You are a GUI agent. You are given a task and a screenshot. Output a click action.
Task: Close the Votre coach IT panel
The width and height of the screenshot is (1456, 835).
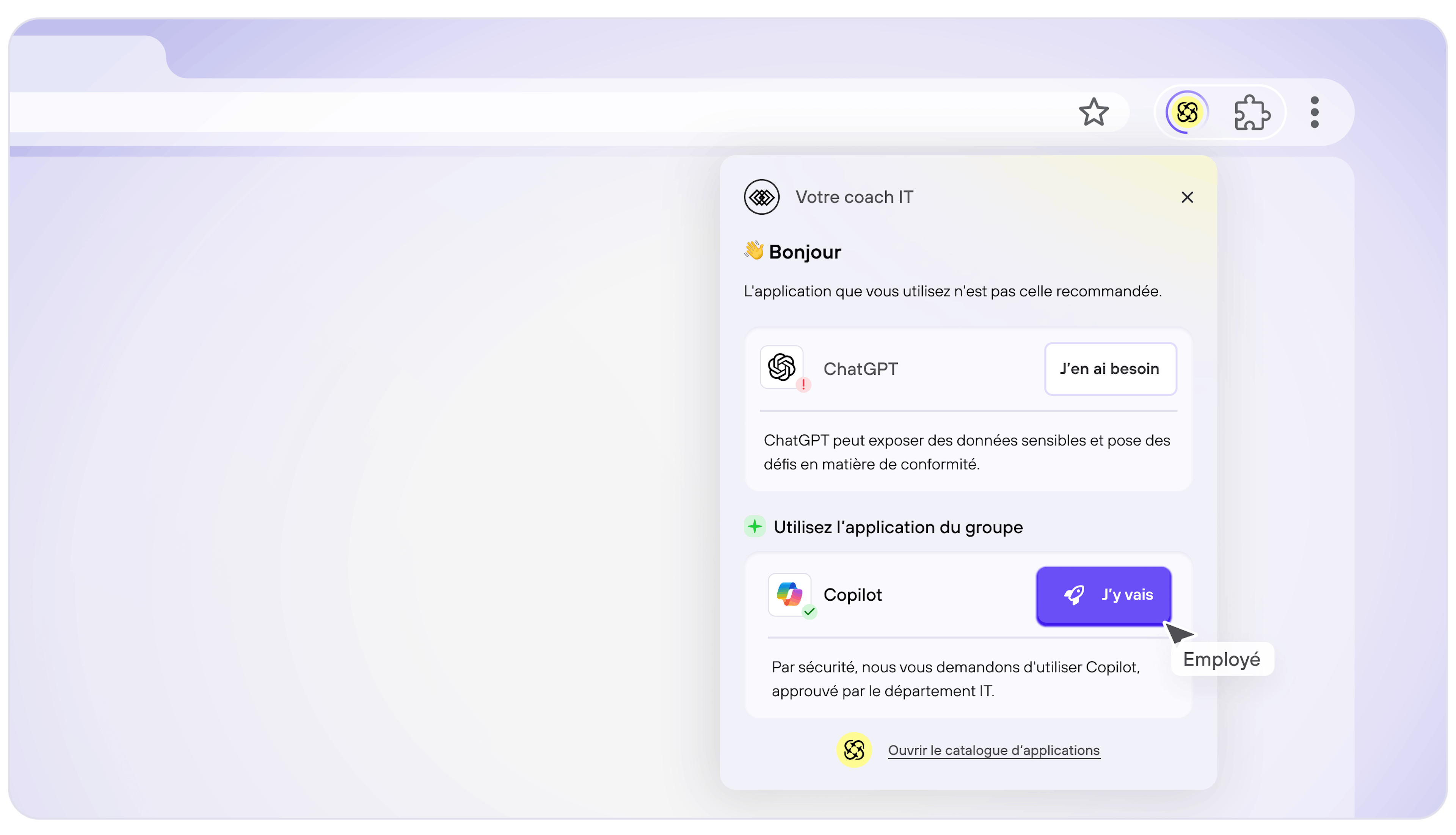[1187, 197]
